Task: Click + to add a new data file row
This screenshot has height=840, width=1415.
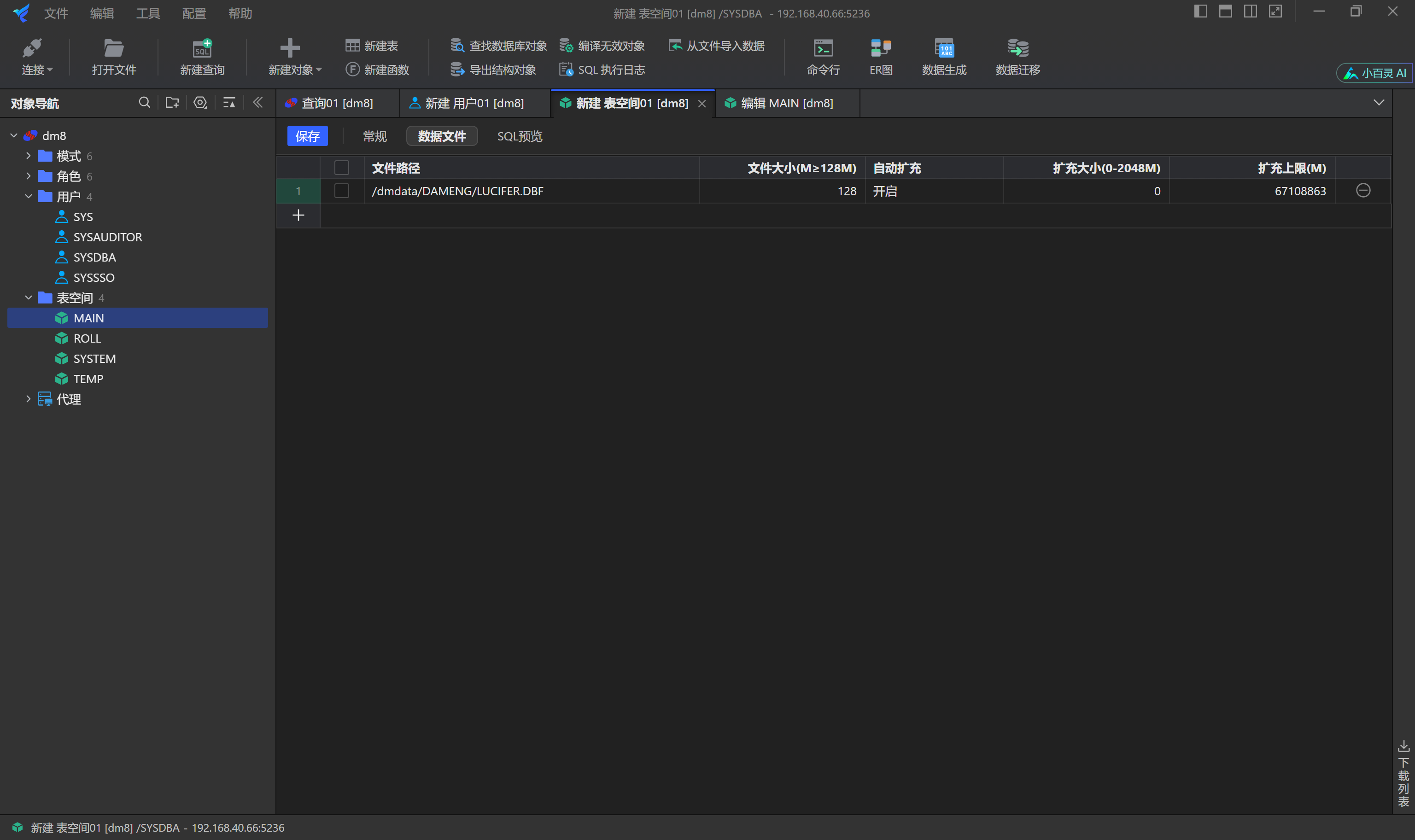Action: [x=298, y=215]
